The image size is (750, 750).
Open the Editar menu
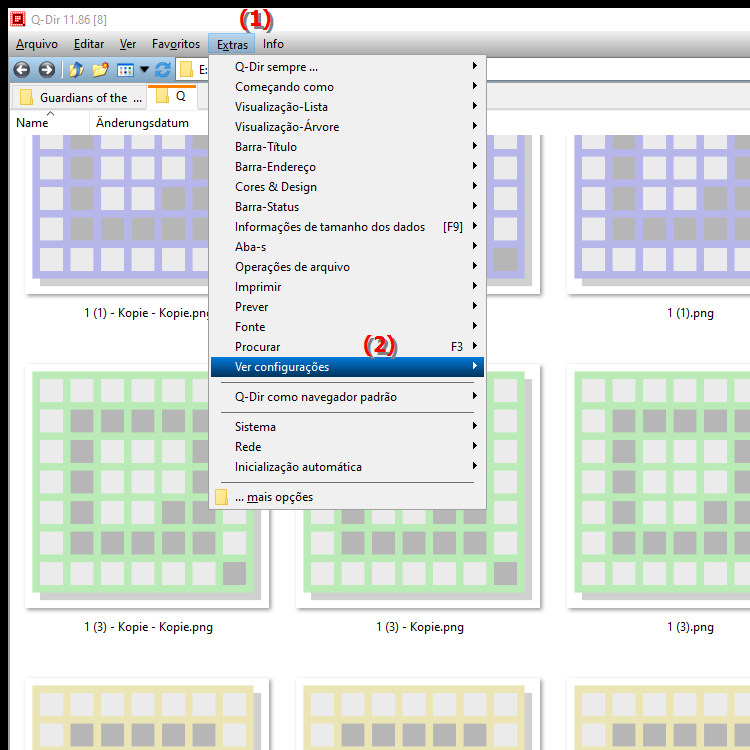[x=89, y=44]
